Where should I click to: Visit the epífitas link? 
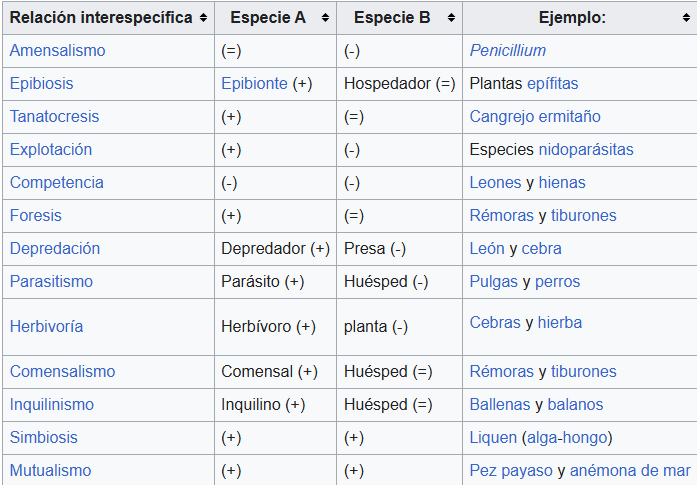pos(553,84)
